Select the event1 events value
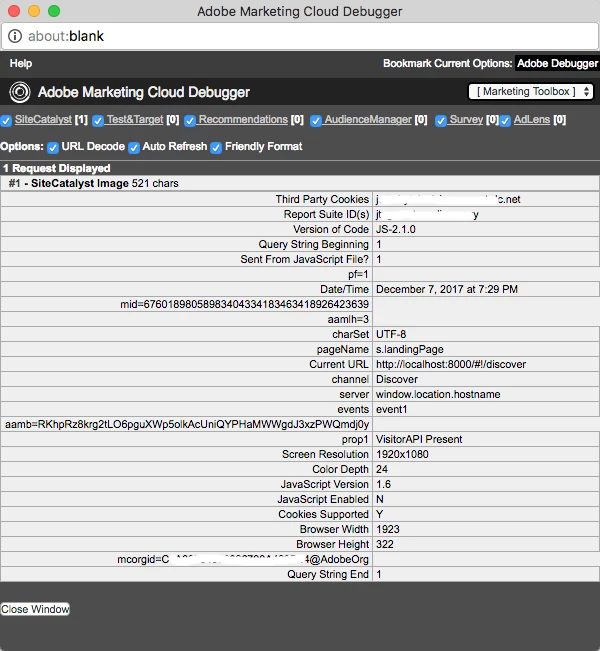 tap(392, 409)
